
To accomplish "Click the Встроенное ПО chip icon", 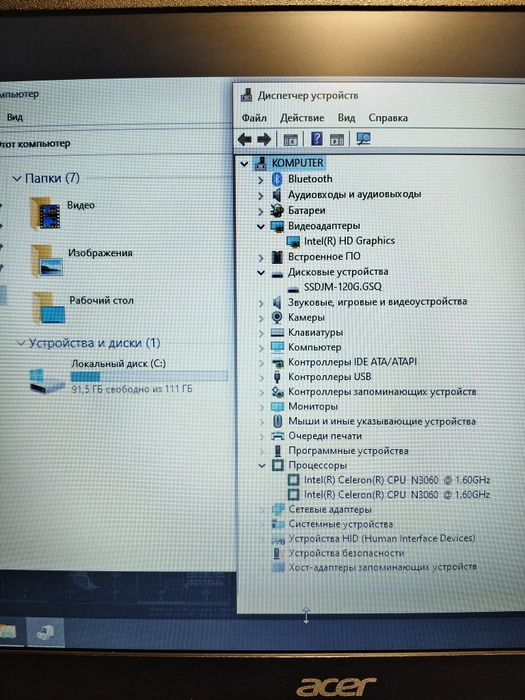I will (277, 257).
